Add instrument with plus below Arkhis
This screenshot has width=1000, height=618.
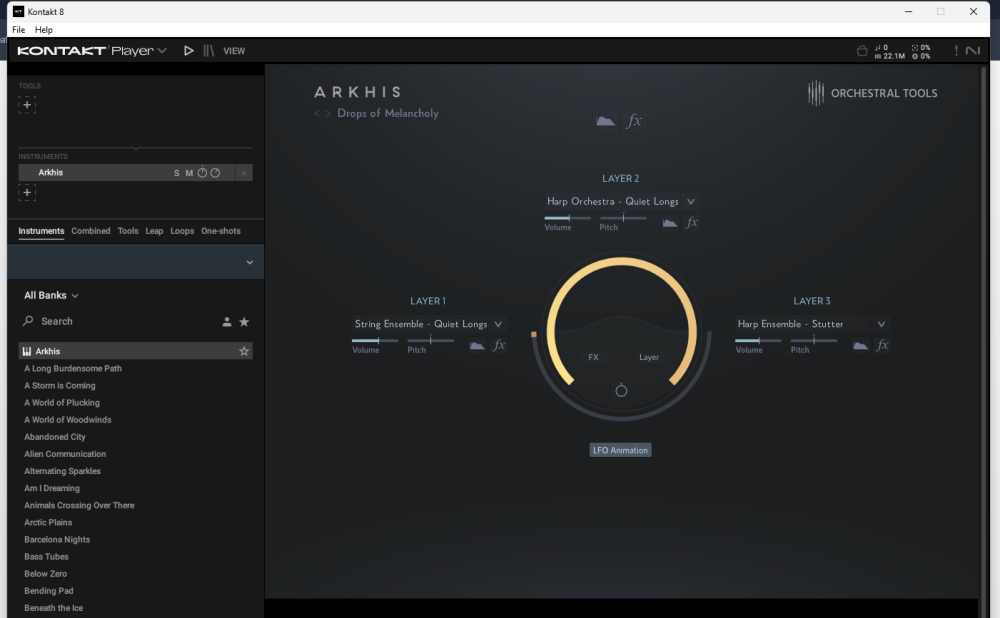(27, 192)
